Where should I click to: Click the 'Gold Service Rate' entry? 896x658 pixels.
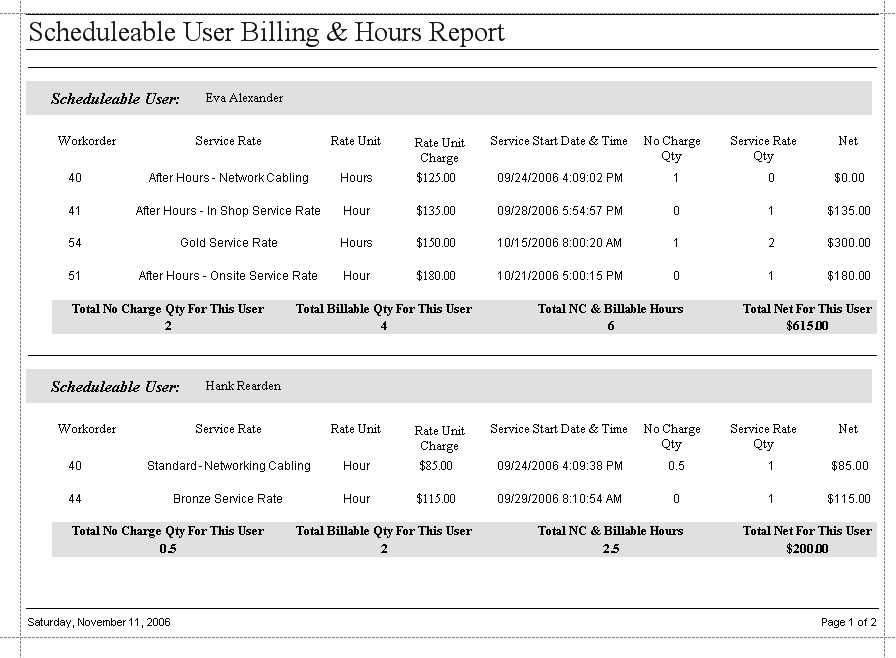tap(229, 243)
